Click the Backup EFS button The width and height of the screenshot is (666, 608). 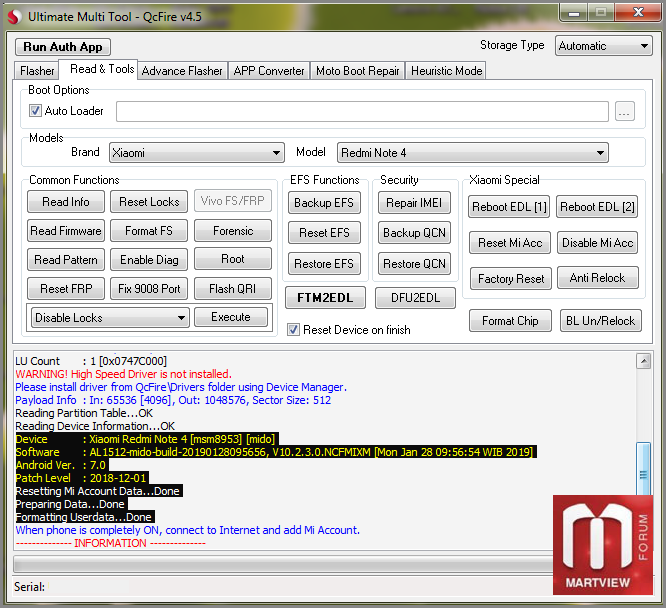324,203
